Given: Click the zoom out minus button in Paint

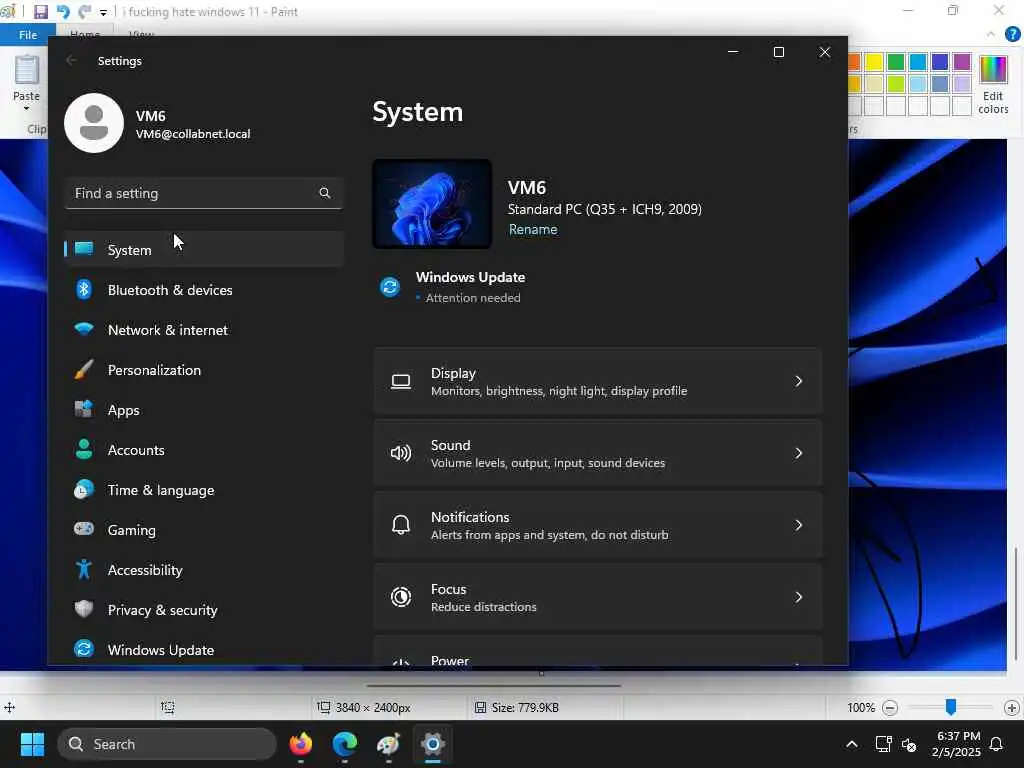Looking at the screenshot, I should [889, 707].
